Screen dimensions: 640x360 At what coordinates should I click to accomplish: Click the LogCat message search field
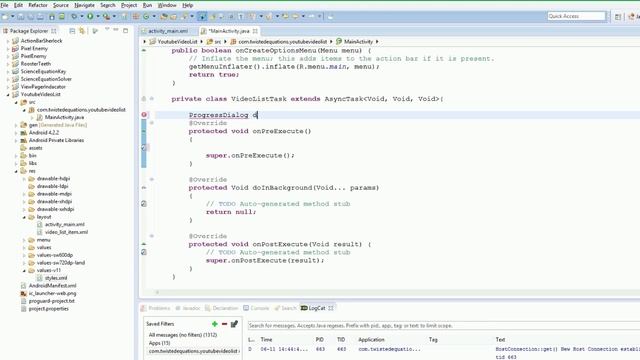[x=443, y=326]
